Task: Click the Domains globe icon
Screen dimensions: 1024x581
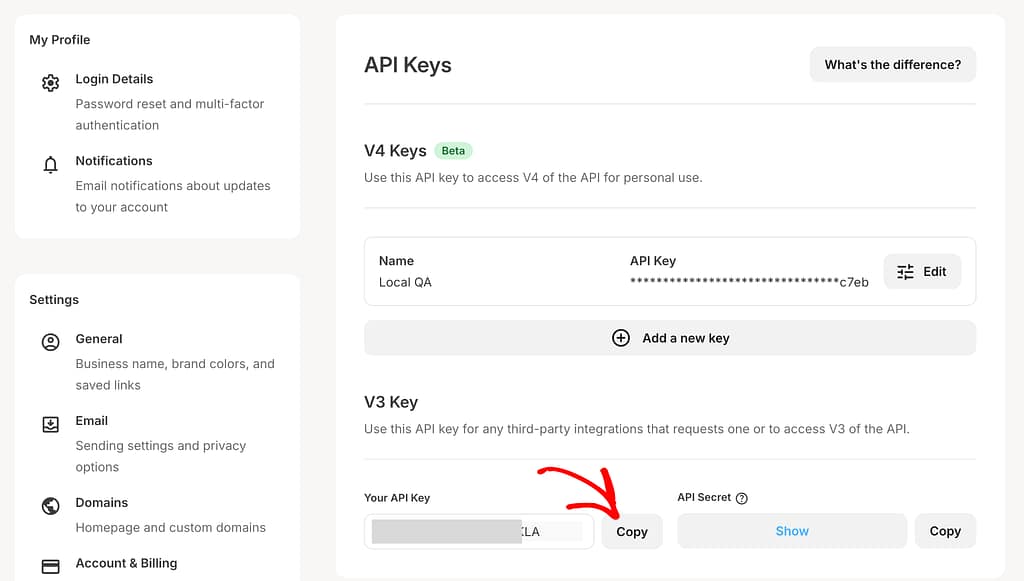Action: tap(50, 506)
